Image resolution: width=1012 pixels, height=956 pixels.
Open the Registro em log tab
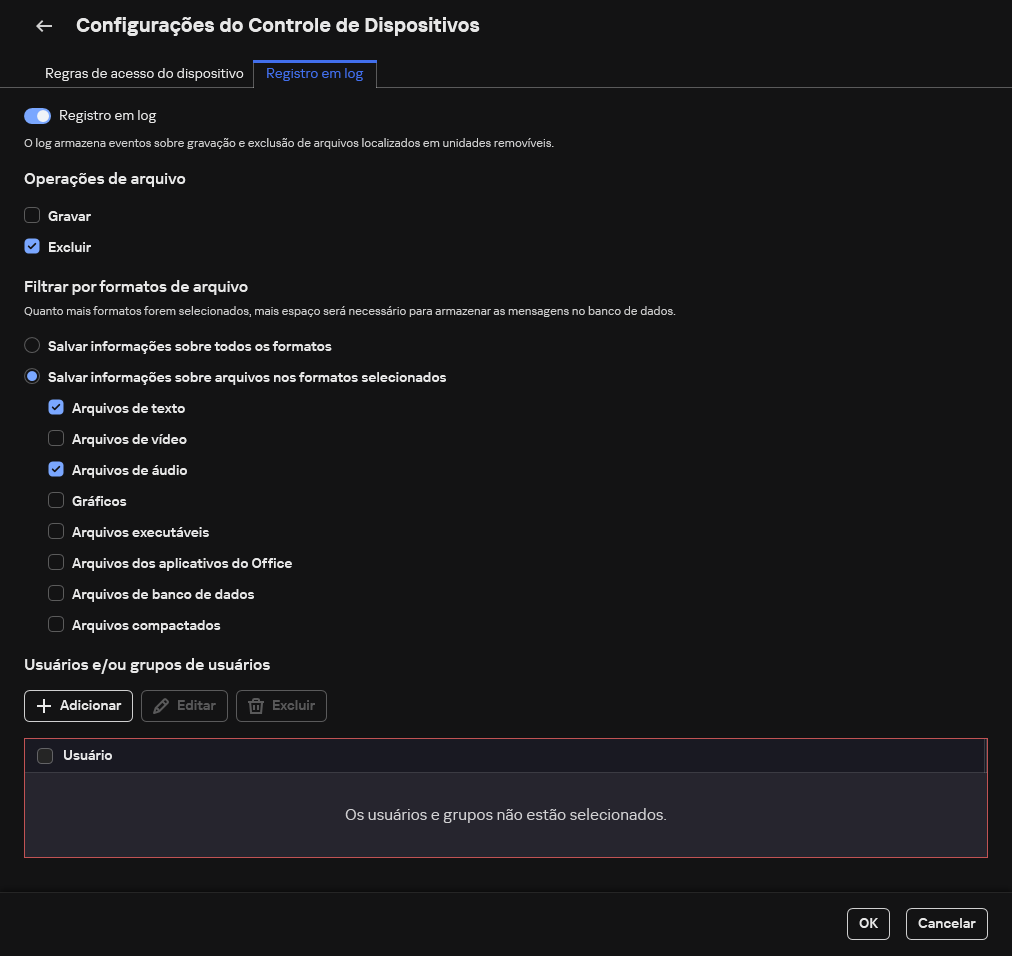[x=315, y=73]
